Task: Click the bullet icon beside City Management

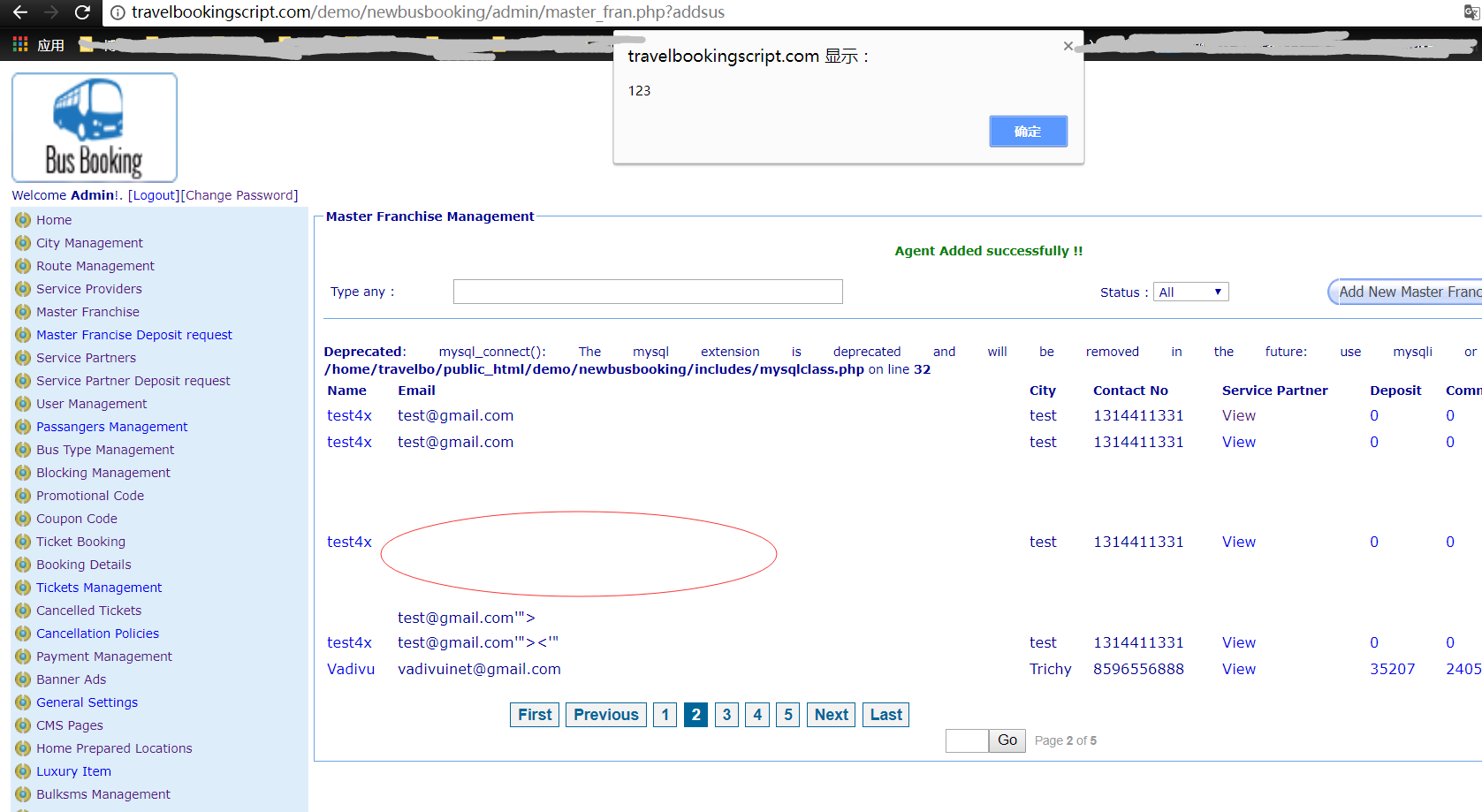Action: point(23,243)
